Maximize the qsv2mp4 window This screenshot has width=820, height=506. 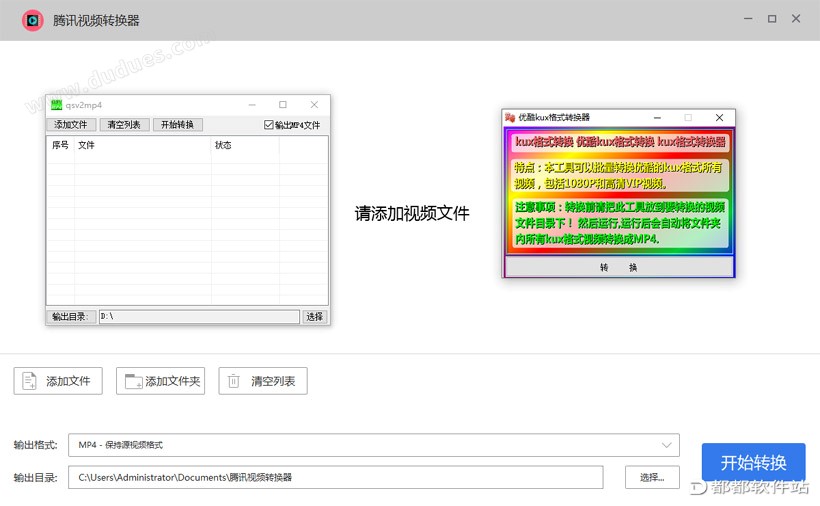(x=283, y=105)
